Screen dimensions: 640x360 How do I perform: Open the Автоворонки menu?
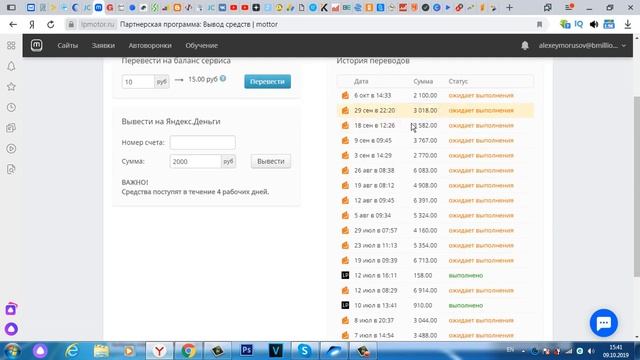click(150, 45)
